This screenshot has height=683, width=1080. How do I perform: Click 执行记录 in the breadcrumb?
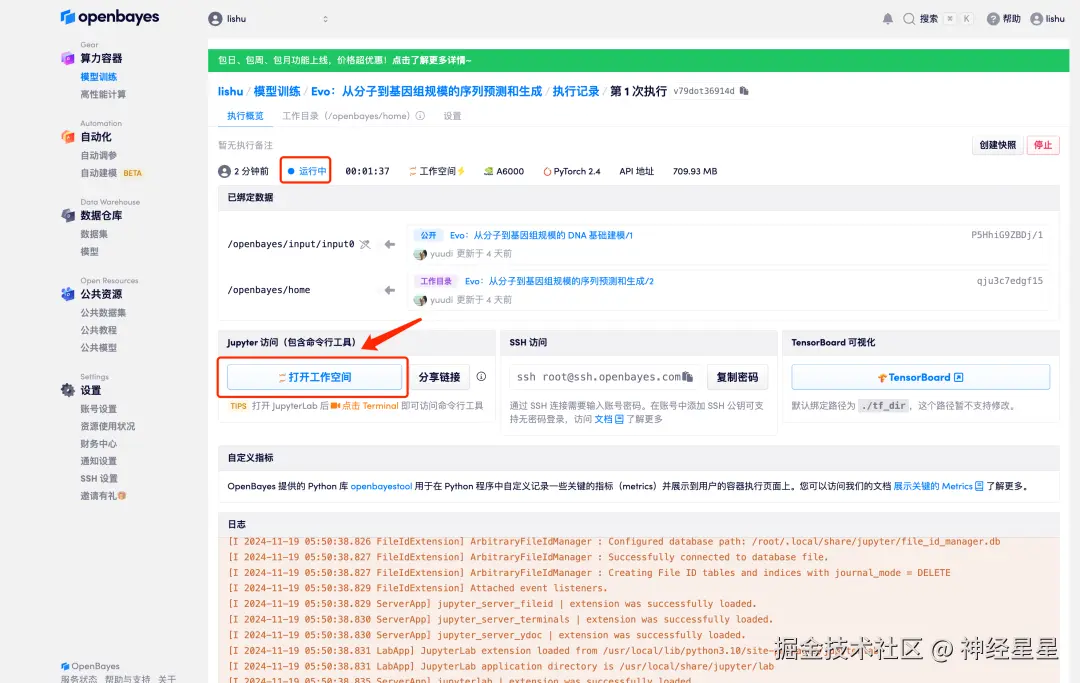(x=576, y=91)
